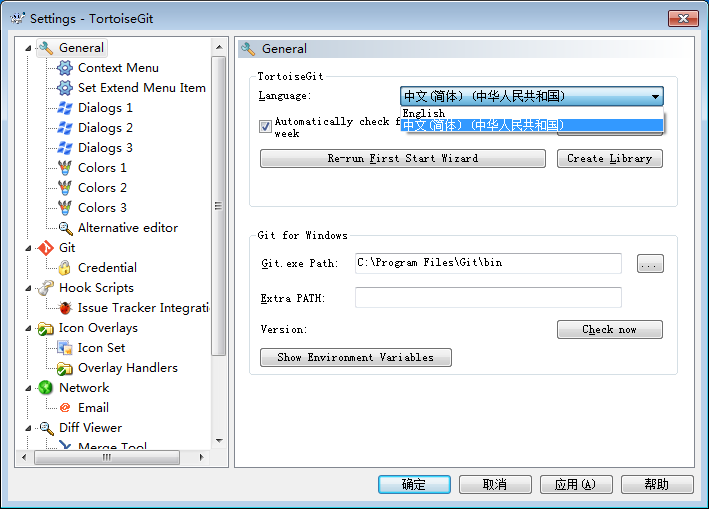Click the Extra PATH input field
This screenshot has width=709, height=509.
[x=488, y=297]
